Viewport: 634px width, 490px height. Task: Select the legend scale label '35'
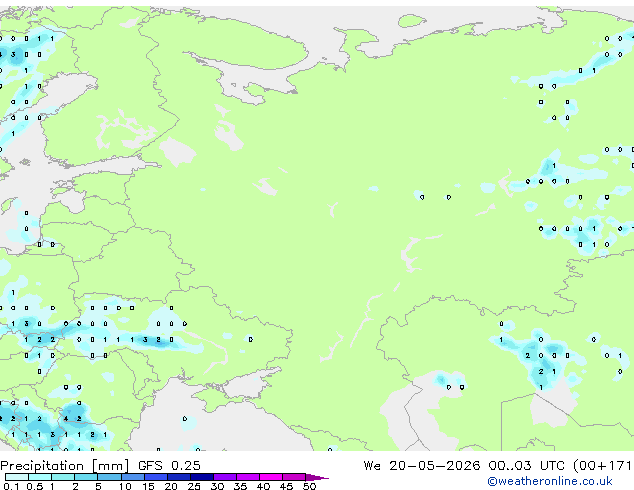(x=240, y=486)
